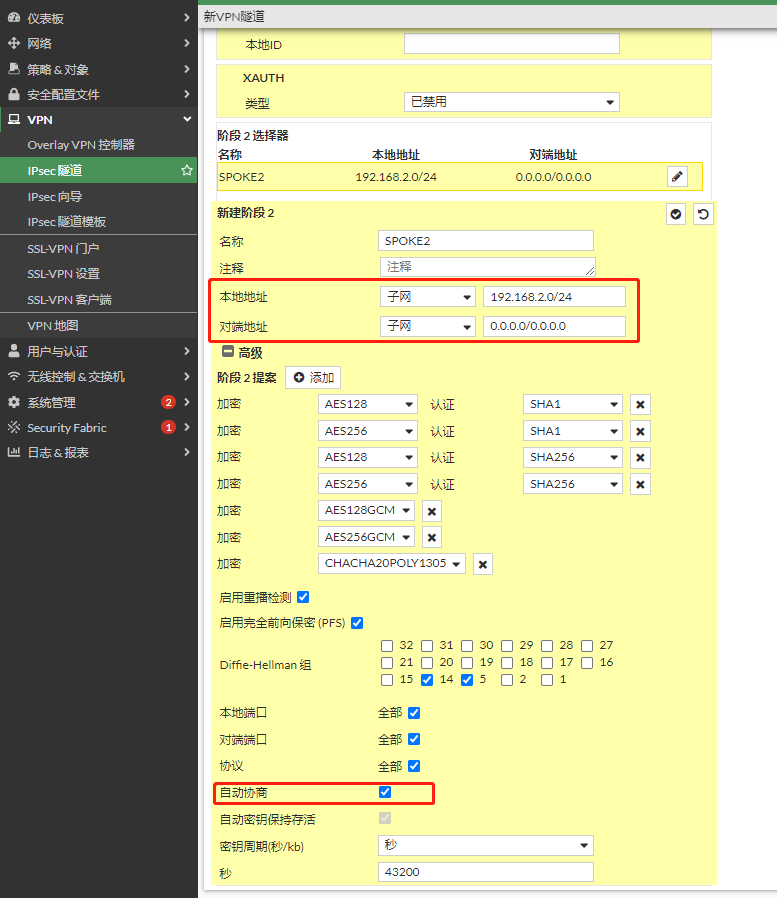This screenshot has height=898, width=777.
Task: Click the pencil edit icon for SPOKE2 selector
Action: 677,176
